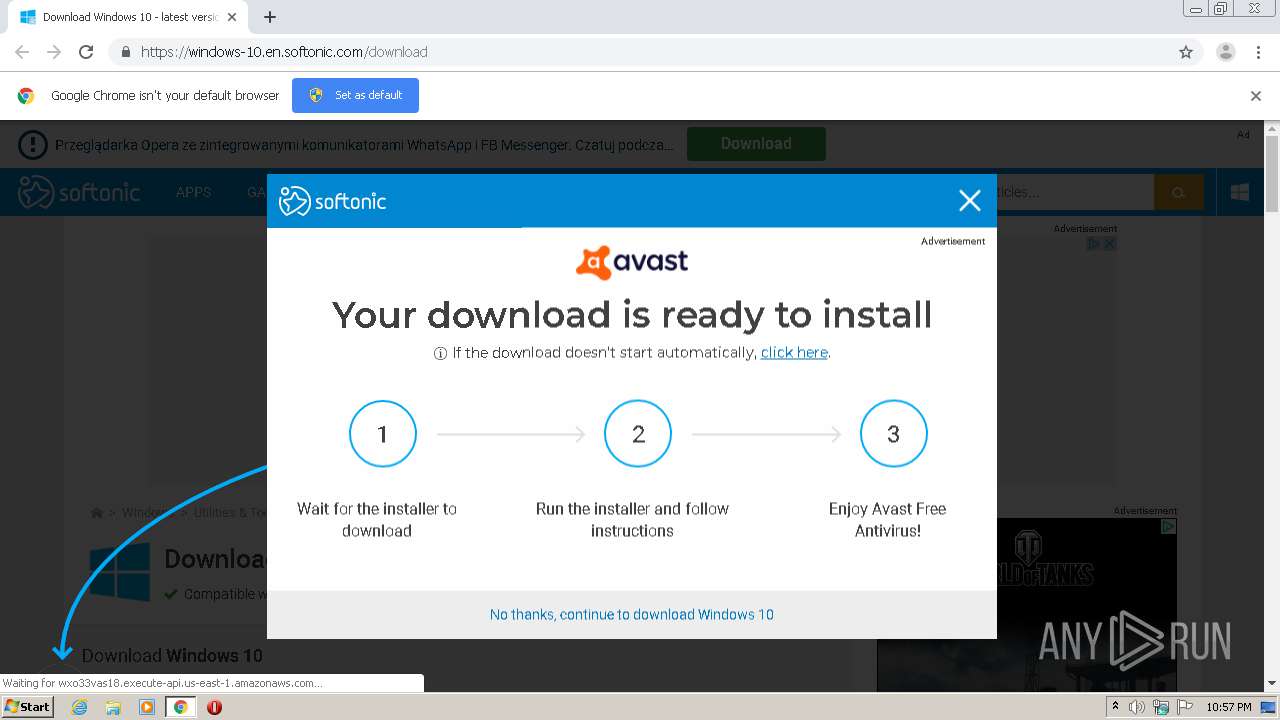Click Set as default button

[x=355, y=95]
